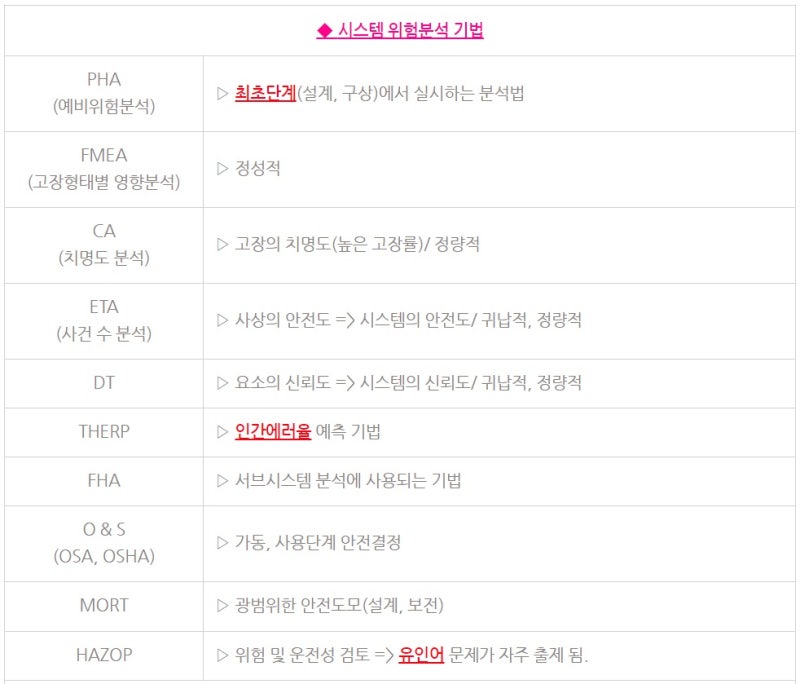Click the red underlined 인간에러율 text

click(273, 432)
